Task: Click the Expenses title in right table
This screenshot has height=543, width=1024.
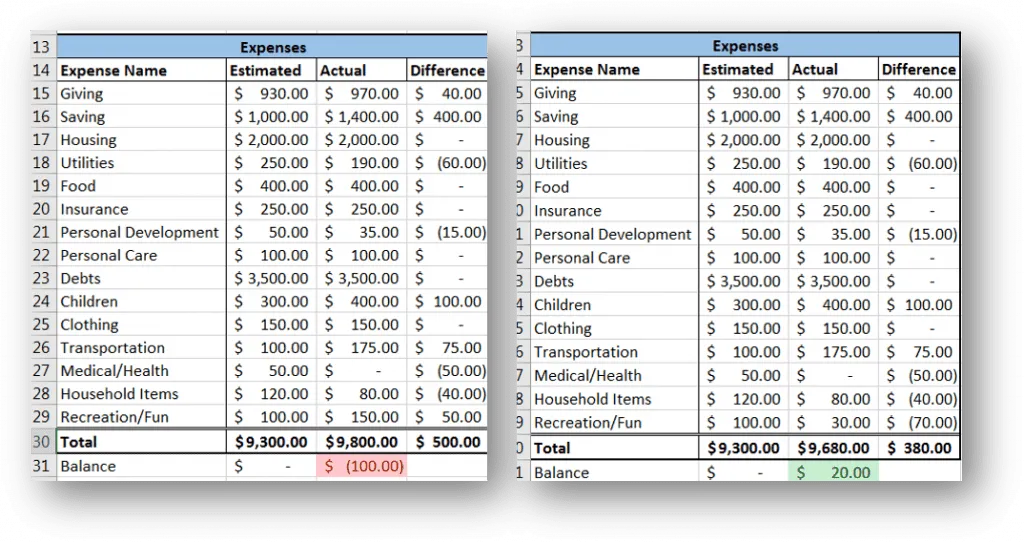Action: coord(745,46)
